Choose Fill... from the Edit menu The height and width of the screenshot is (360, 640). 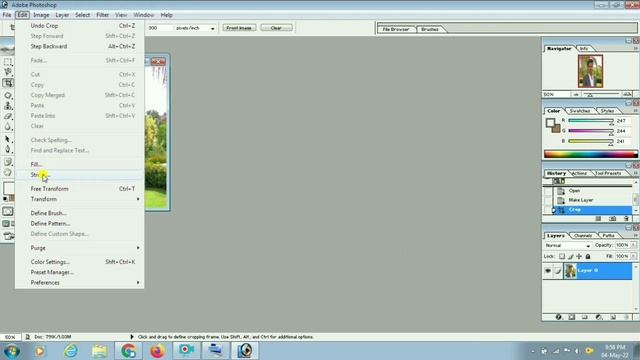click(x=80, y=164)
